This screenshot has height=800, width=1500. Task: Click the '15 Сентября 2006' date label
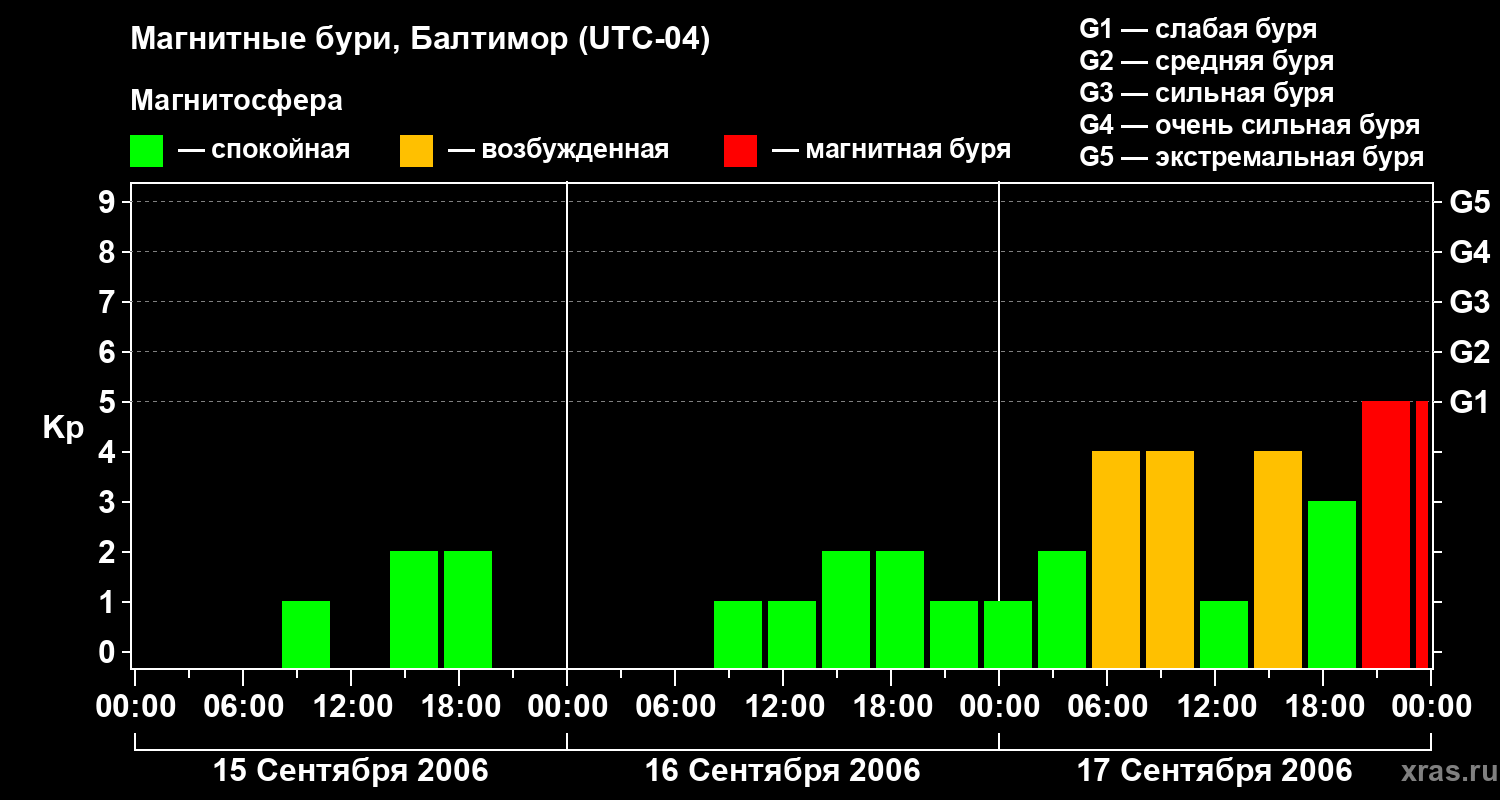click(x=351, y=771)
